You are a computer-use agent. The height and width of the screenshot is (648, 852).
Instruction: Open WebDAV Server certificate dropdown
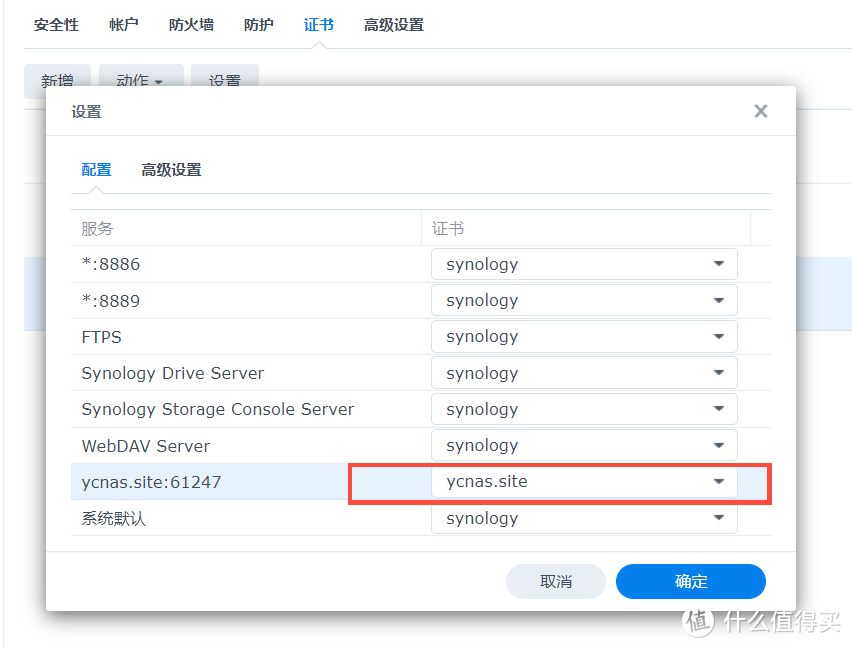click(x=584, y=445)
